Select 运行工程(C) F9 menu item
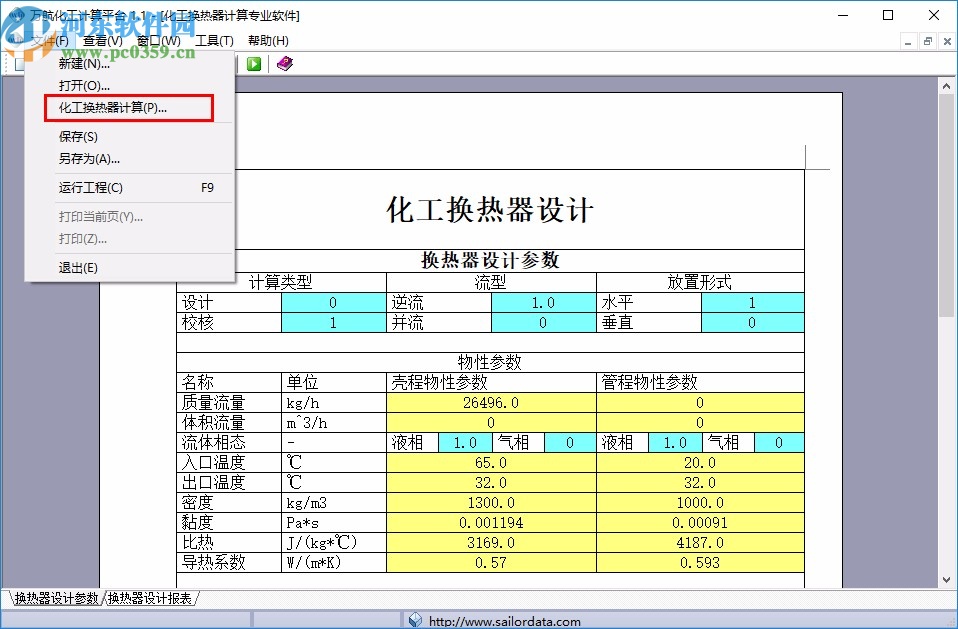Screen dimensions: 958x629 pyautogui.click(x=129, y=187)
